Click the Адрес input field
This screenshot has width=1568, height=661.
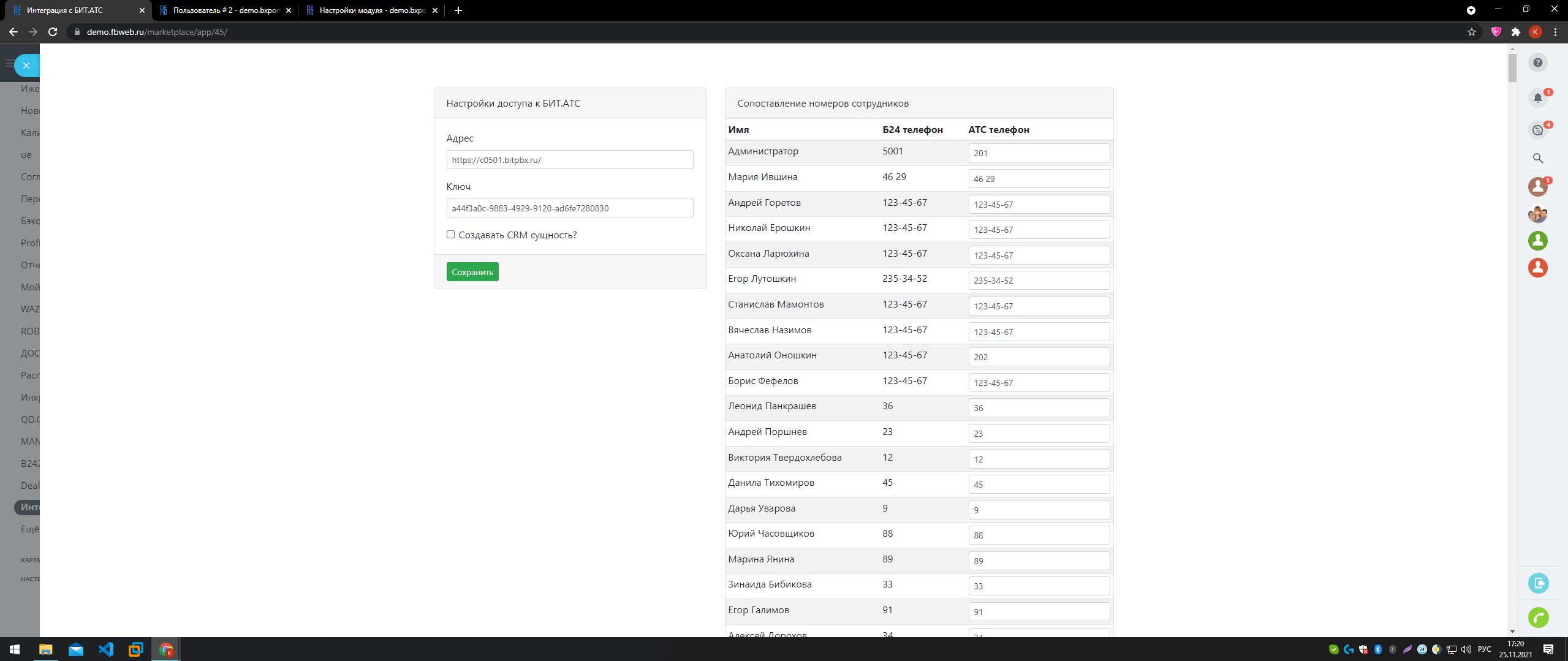(x=569, y=160)
